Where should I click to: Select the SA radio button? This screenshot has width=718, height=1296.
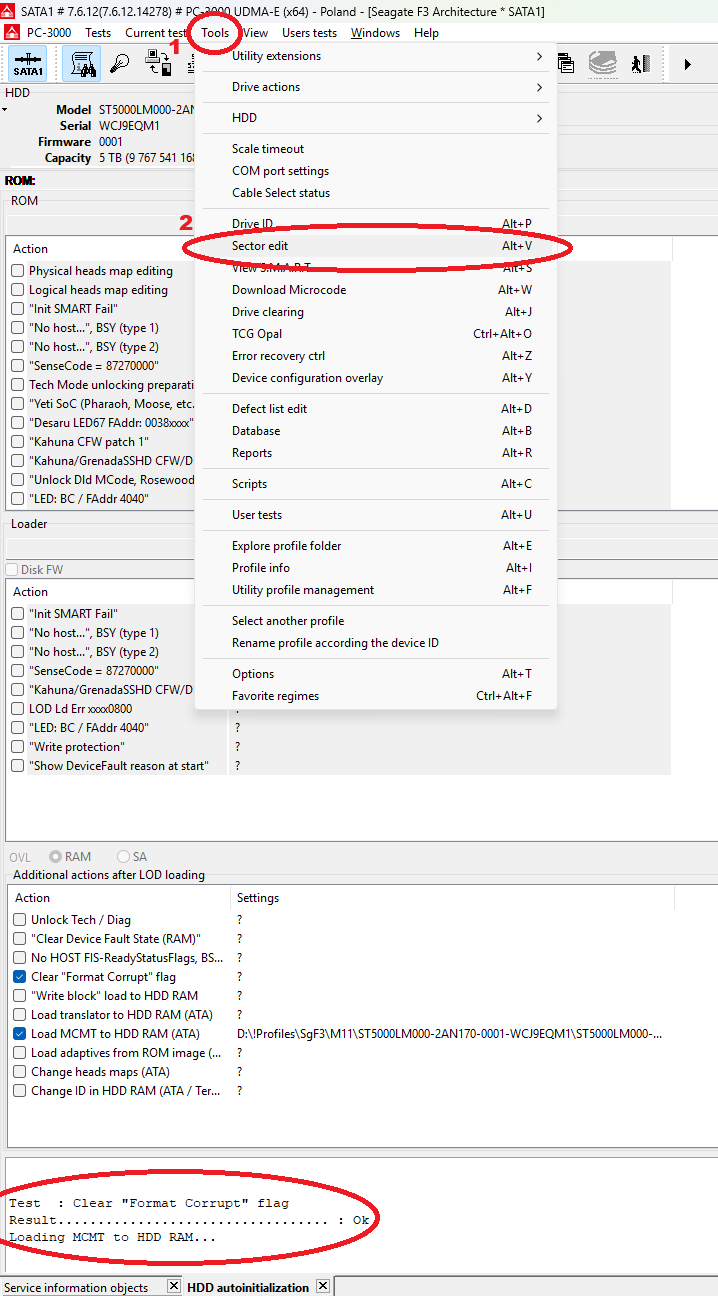(x=124, y=857)
